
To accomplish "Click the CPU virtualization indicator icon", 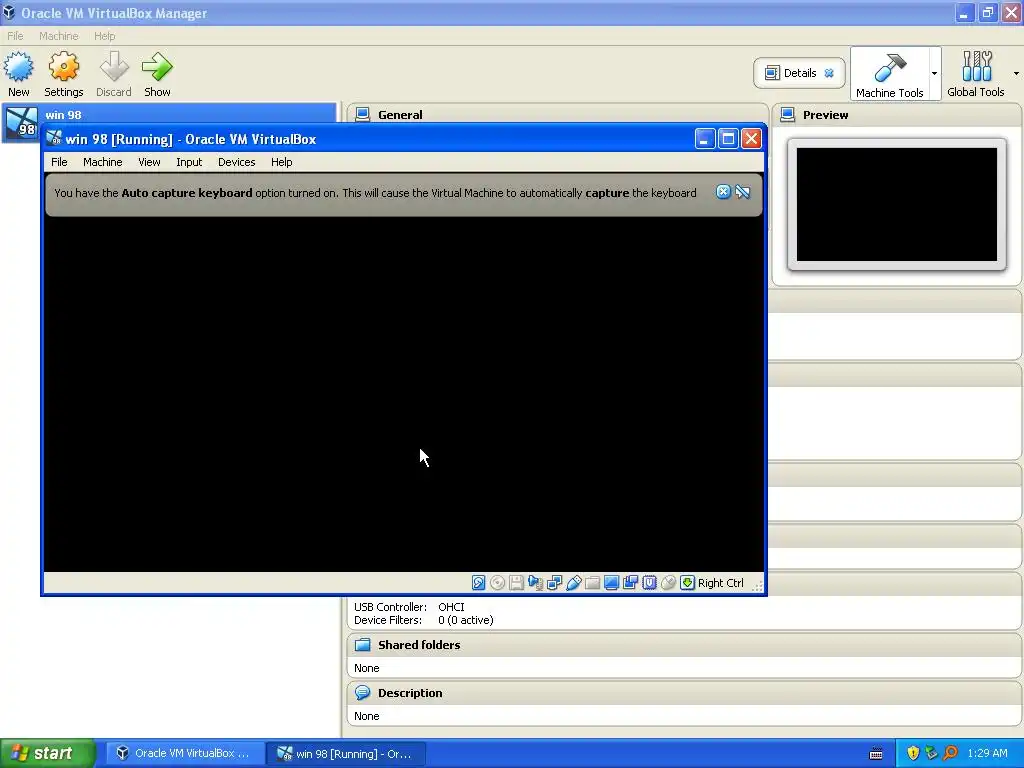I will (x=649, y=583).
